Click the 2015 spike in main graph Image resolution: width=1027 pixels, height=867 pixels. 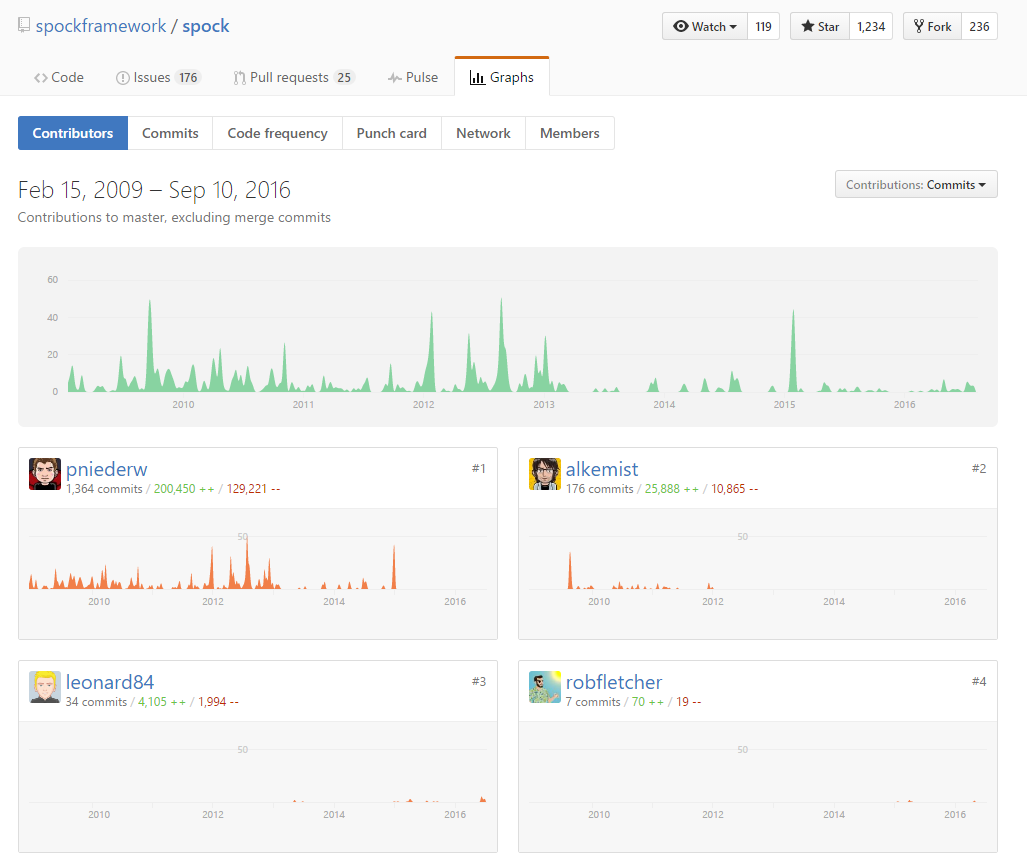coord(793,352)
